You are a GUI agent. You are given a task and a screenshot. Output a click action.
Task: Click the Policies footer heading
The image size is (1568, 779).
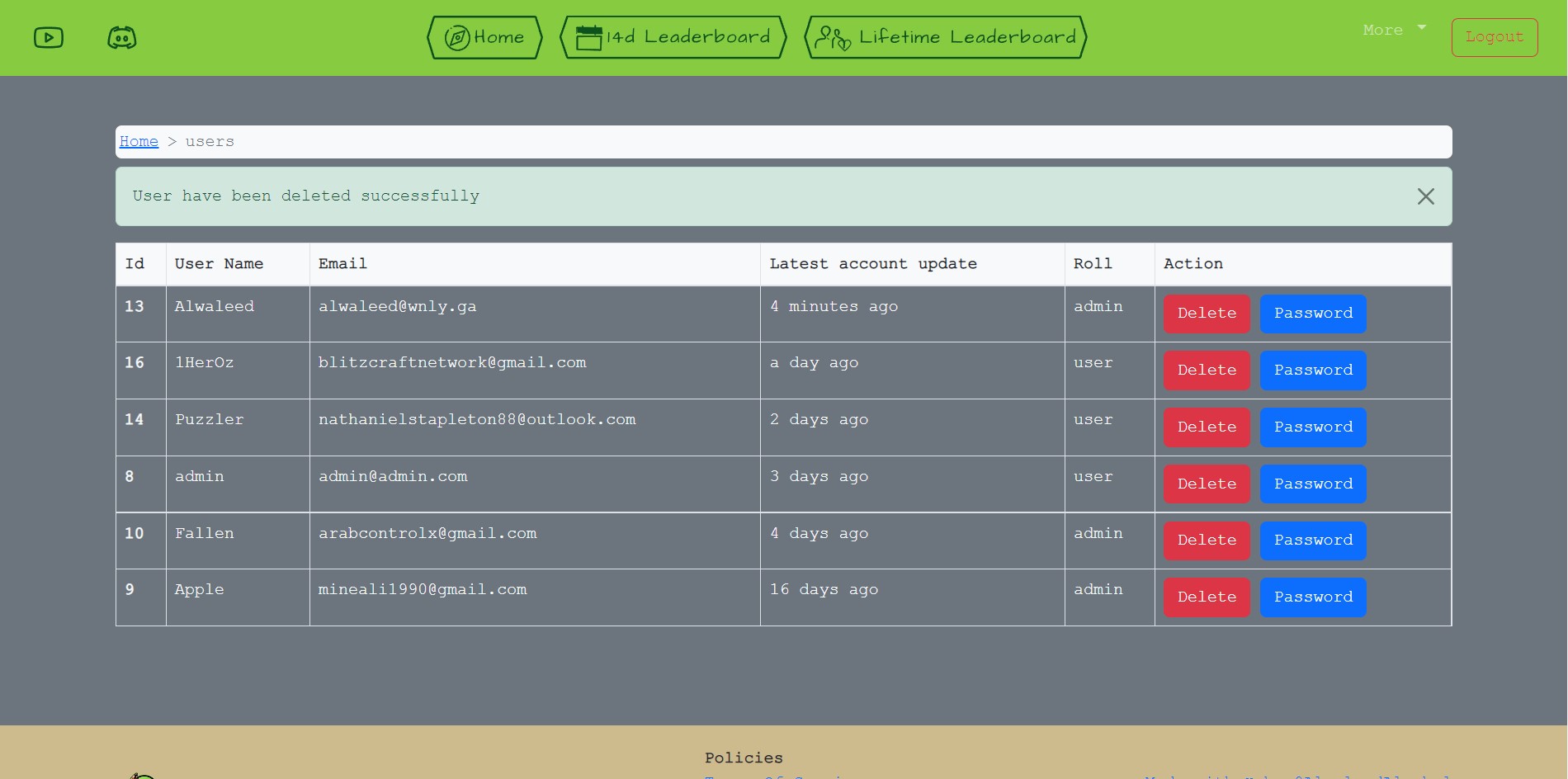pos(744,758)
